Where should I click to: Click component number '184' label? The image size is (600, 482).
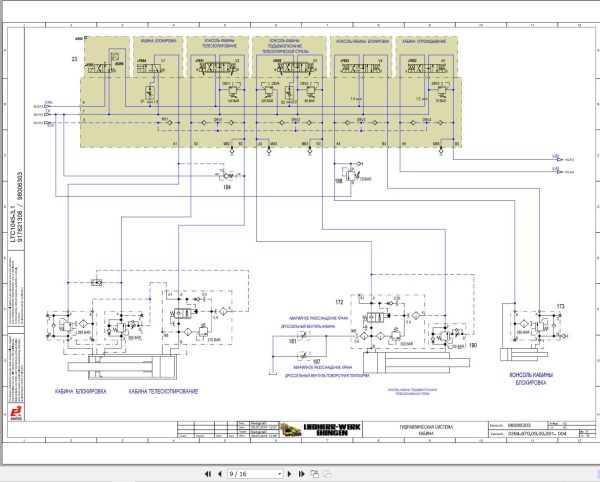(227, 187)
